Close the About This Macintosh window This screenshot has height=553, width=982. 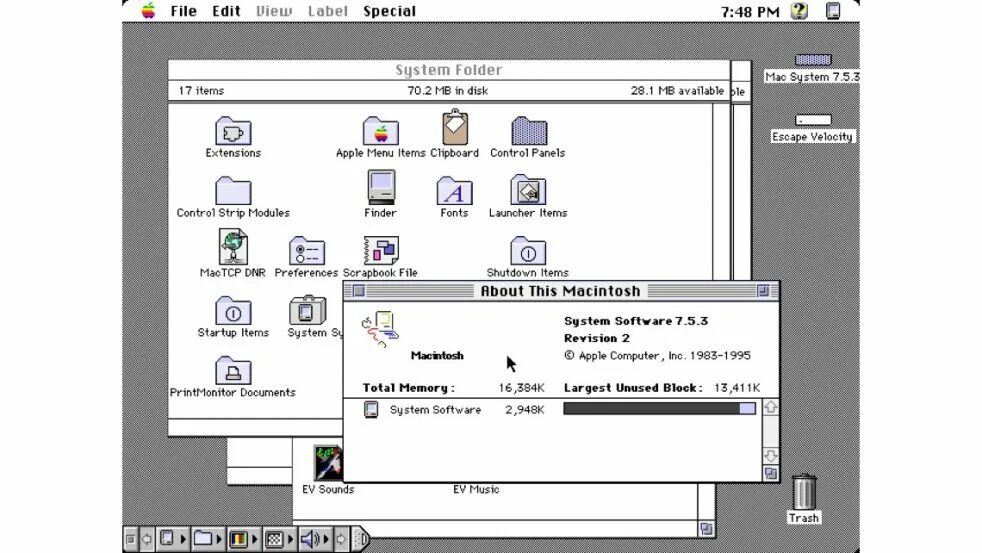[x=358, y=291]
